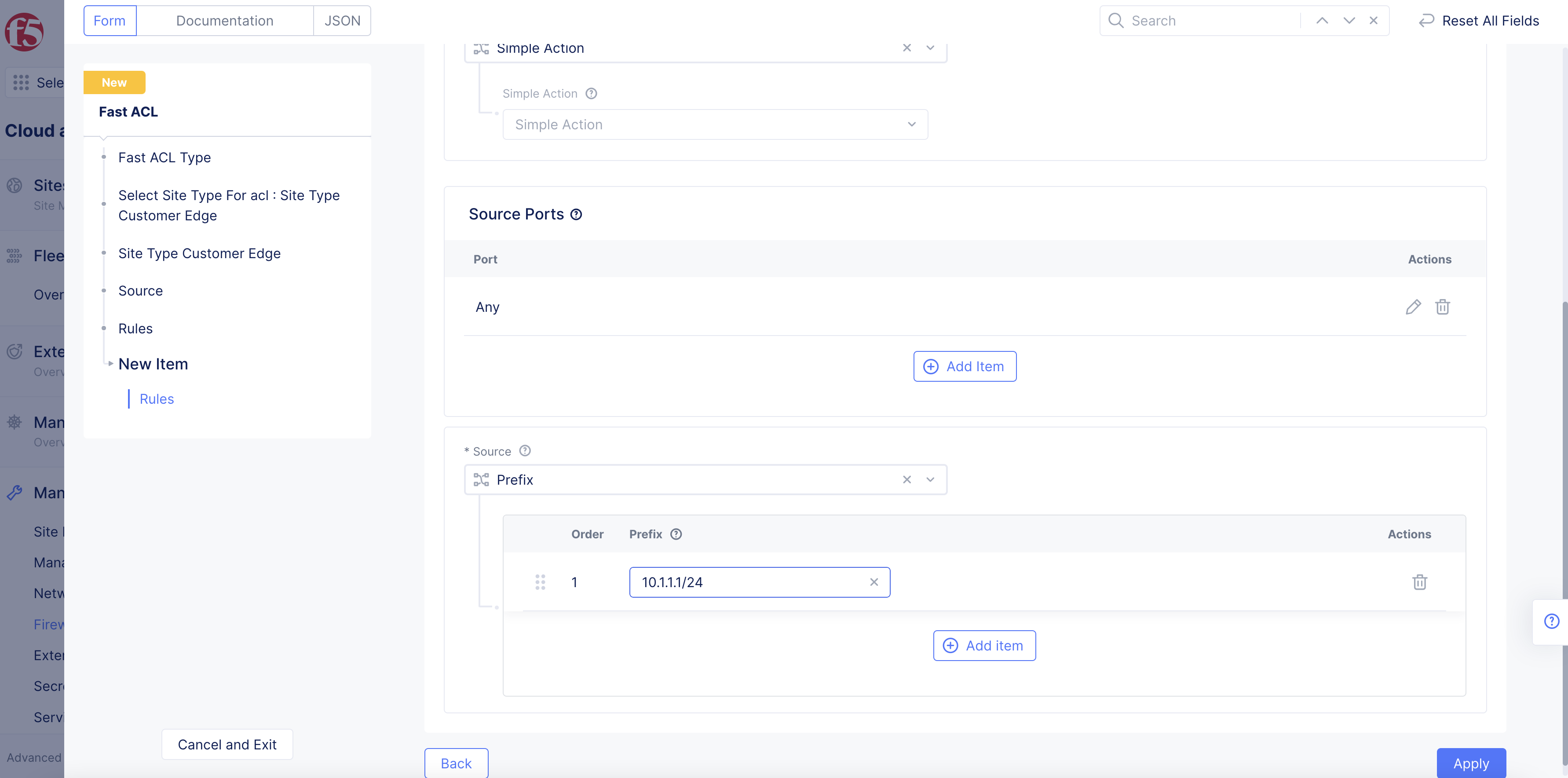Switch to the JSON tab
The image size is (1568, 778).
coord(342,21)
